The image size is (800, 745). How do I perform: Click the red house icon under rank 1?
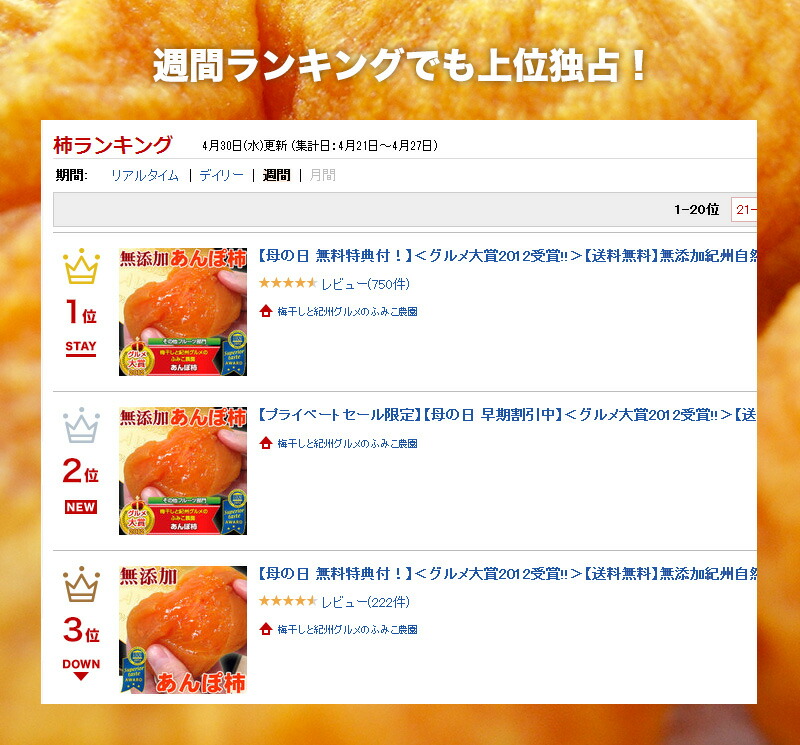coord(265,311)
